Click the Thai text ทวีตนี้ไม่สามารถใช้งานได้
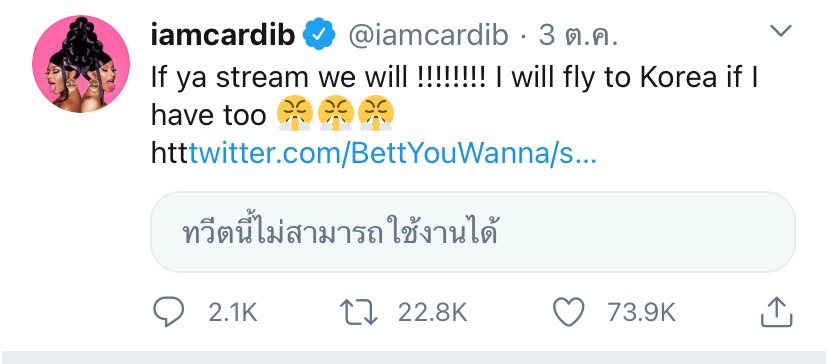Image resolution: width=828 pixels, height=364 pixels. click(340, 233)
